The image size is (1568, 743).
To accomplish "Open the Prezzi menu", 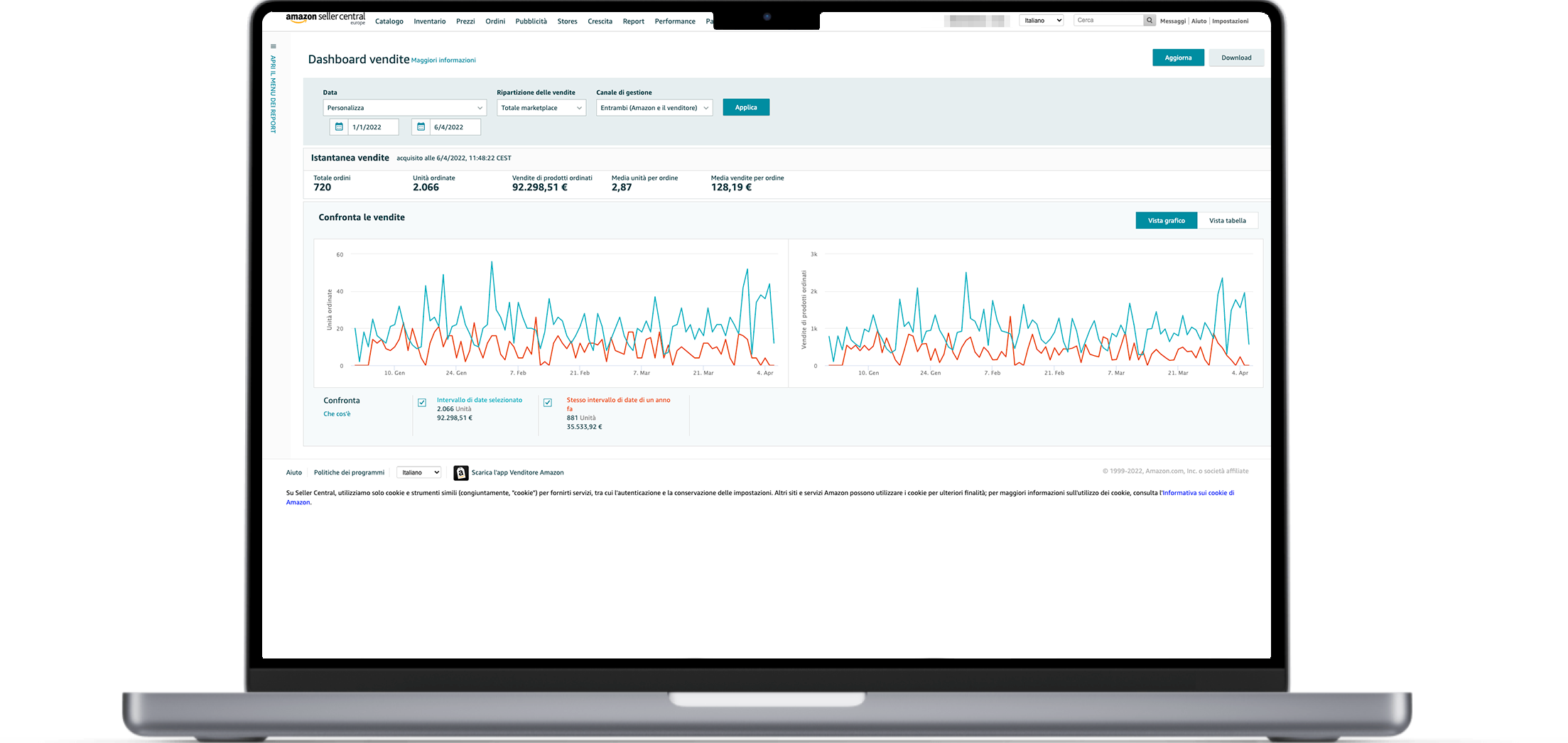I will coord(465,21).
